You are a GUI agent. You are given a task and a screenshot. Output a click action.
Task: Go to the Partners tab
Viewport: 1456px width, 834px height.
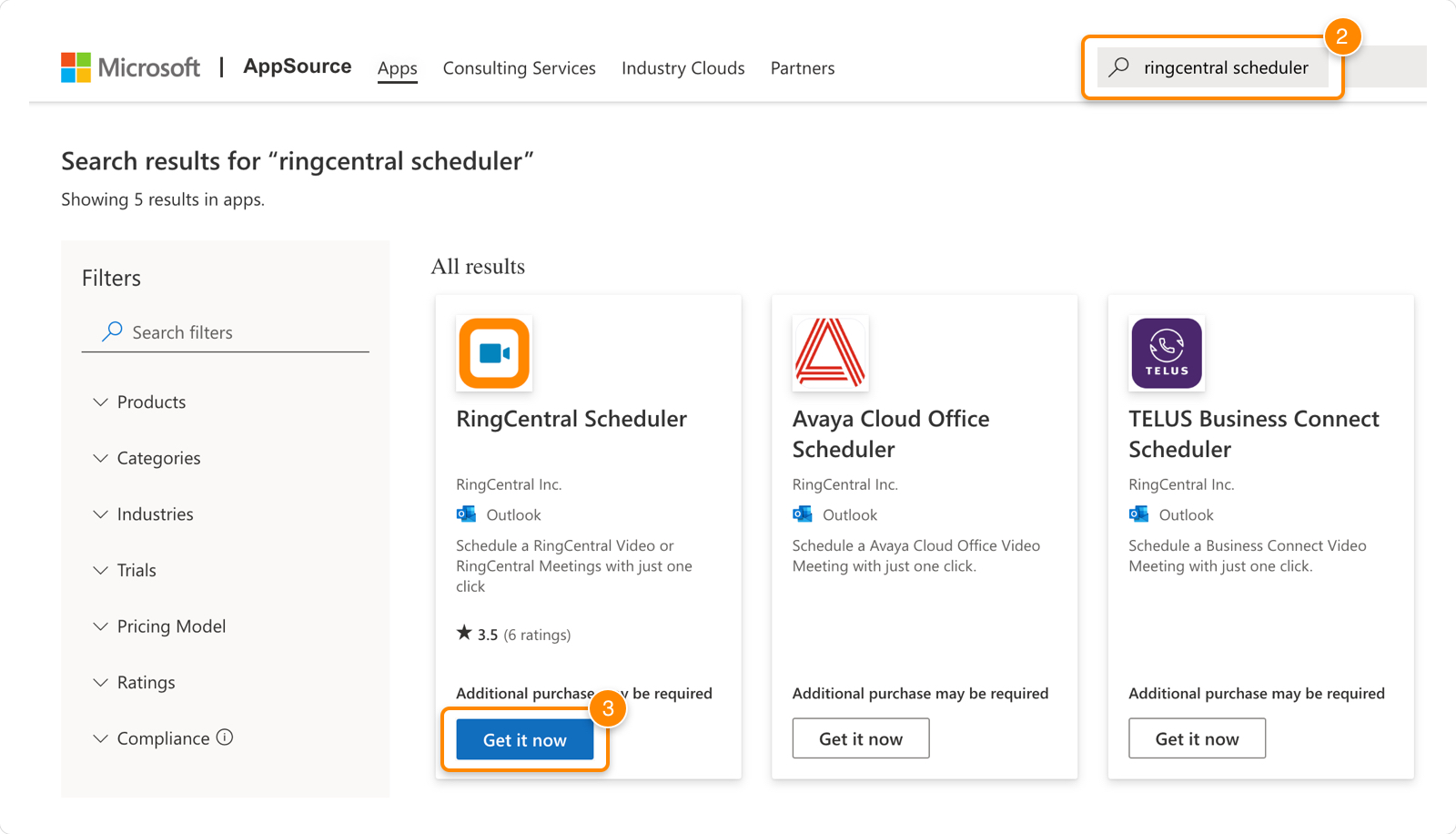click(x=802, y=68)
